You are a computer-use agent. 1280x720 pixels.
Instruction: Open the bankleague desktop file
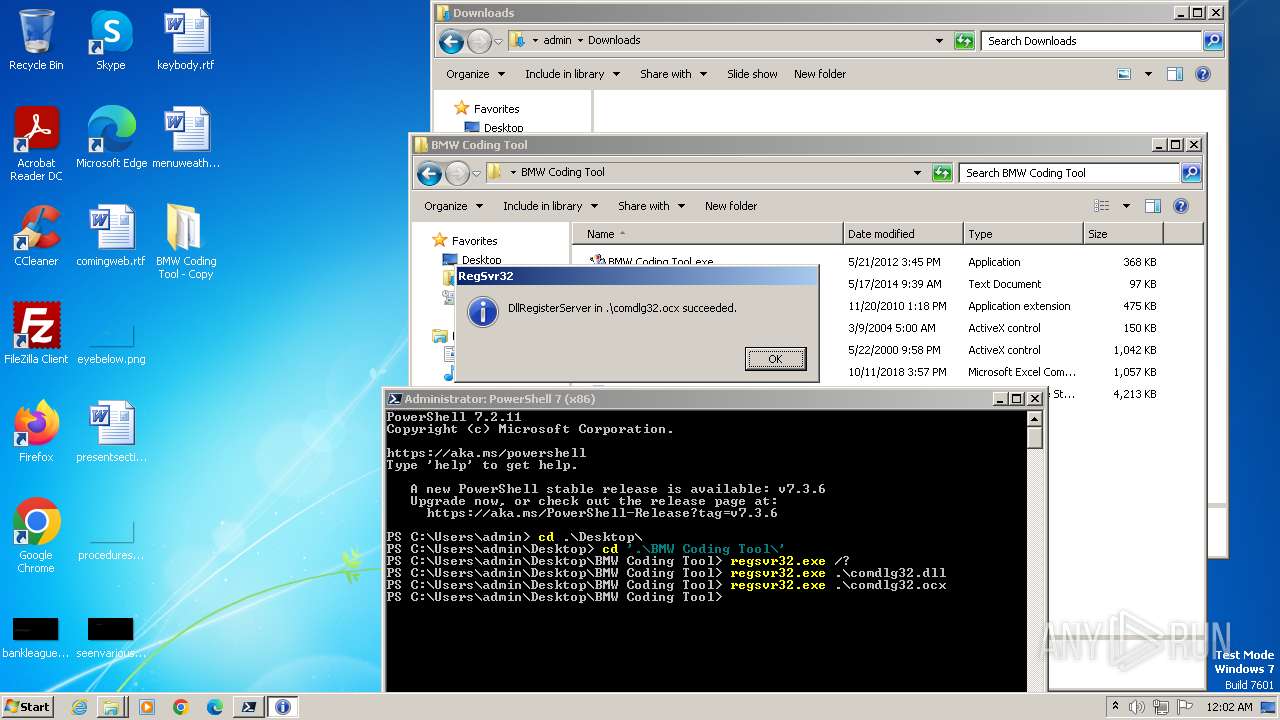tap(36, 638)
